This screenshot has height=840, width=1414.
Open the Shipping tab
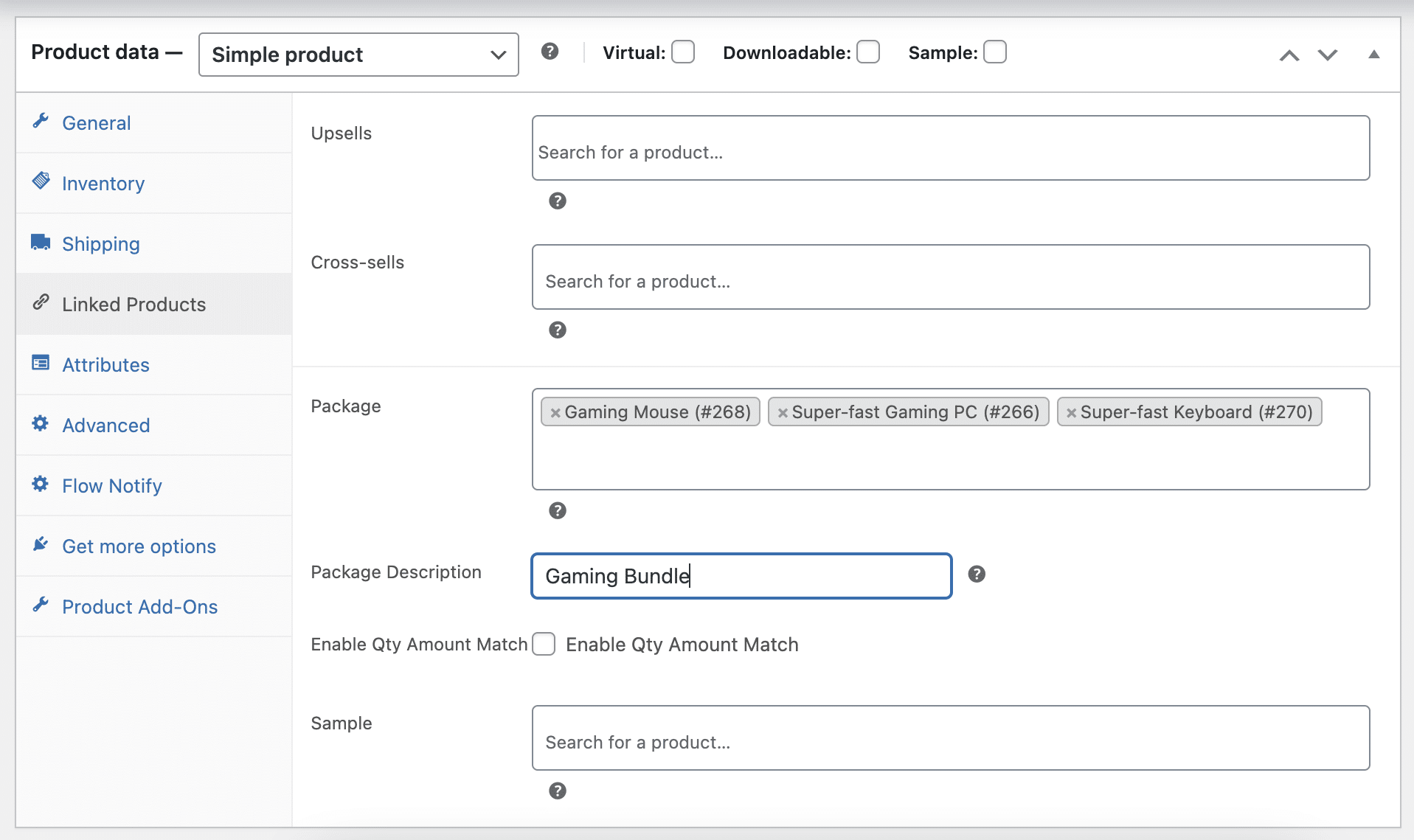(100, 244)
